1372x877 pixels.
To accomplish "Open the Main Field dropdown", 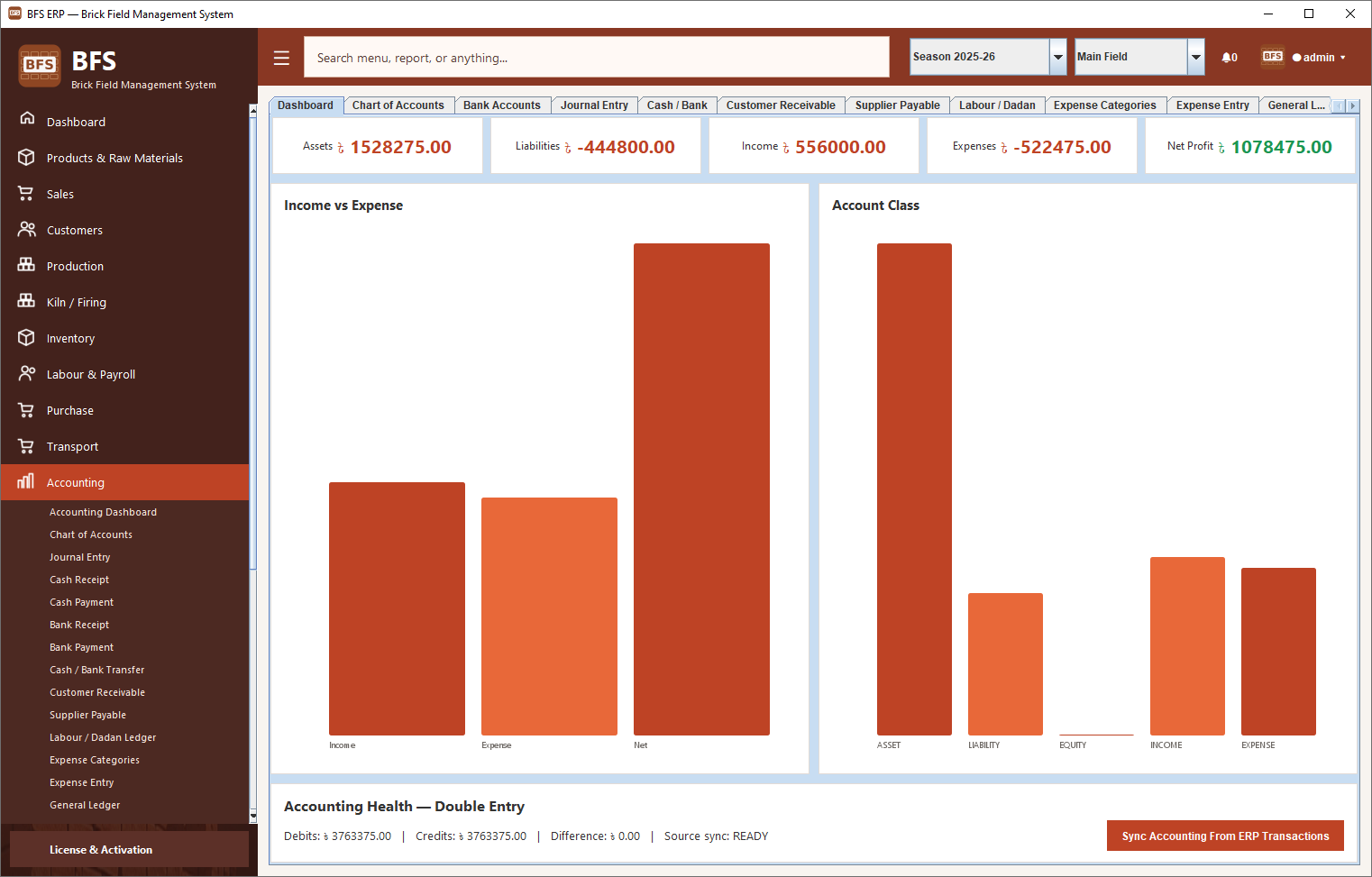I will pyautogui.click(x=1139, y=57).
